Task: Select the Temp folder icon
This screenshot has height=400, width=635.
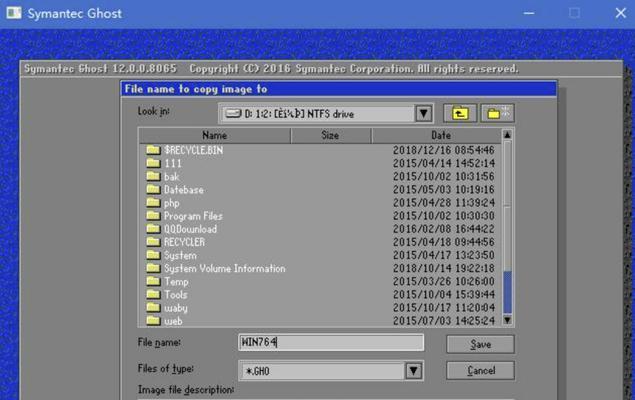Action: [153, 281]
